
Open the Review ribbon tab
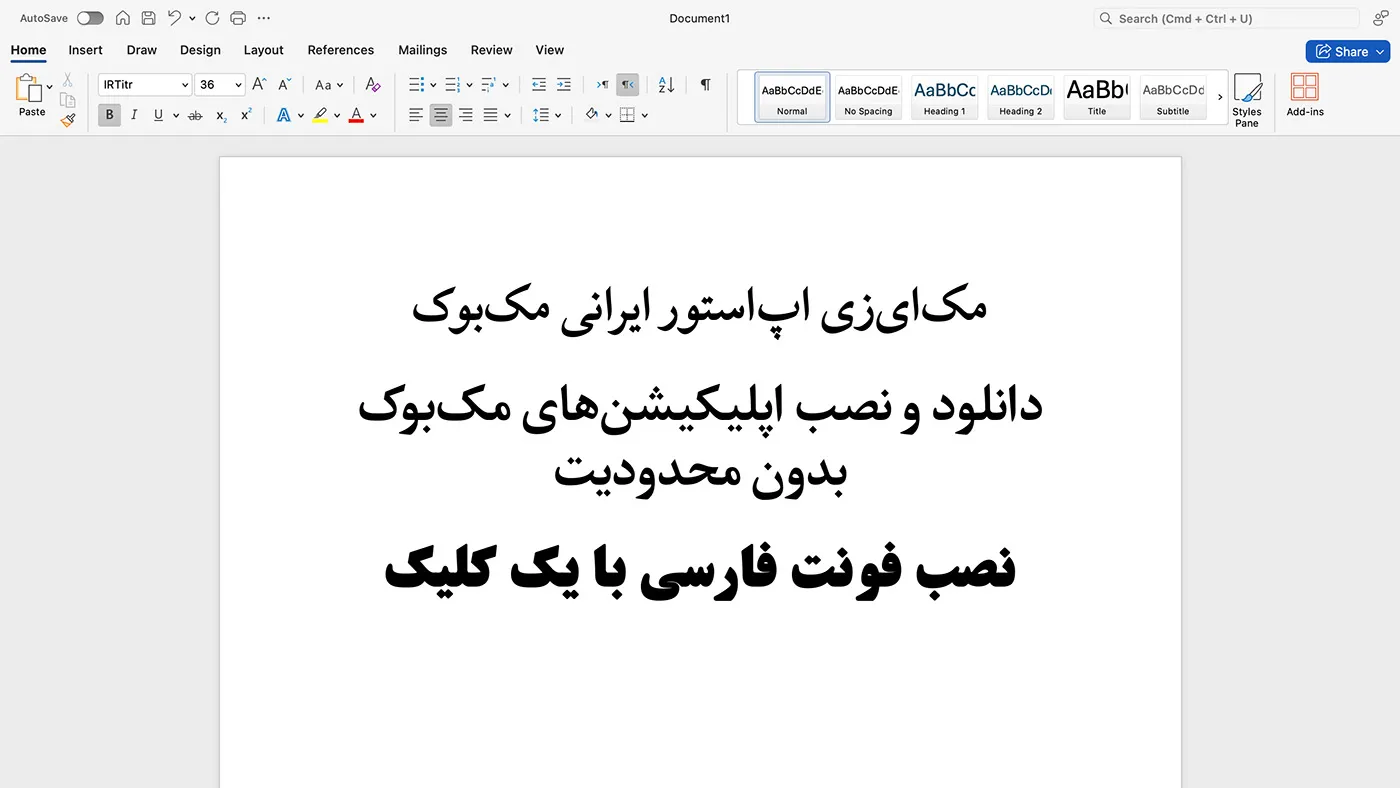click(x=491, y=50)
